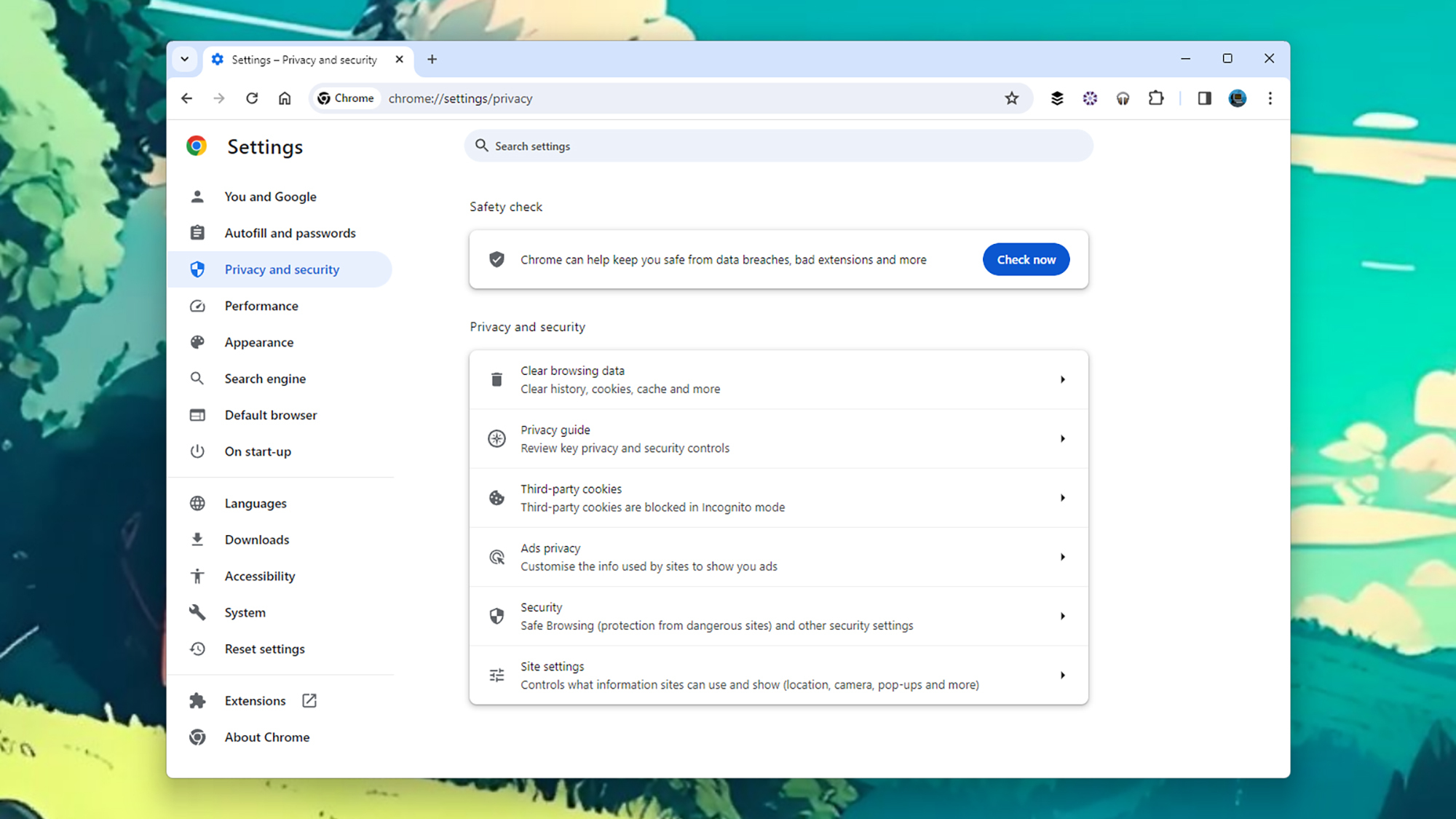Click the safety check shield icon
Viewport: 1456px width, 819px height.
pyautogui.click(x=496, y=260)
